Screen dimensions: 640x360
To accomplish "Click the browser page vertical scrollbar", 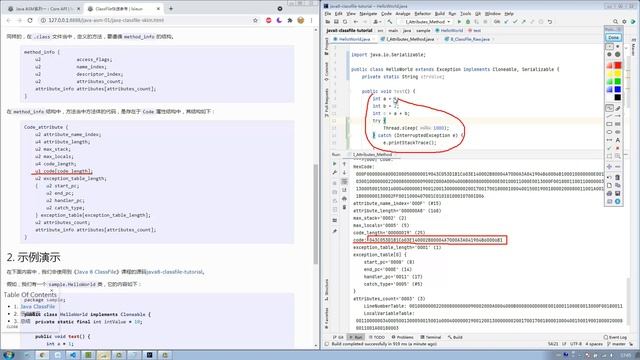I will [x=316, y=214].
